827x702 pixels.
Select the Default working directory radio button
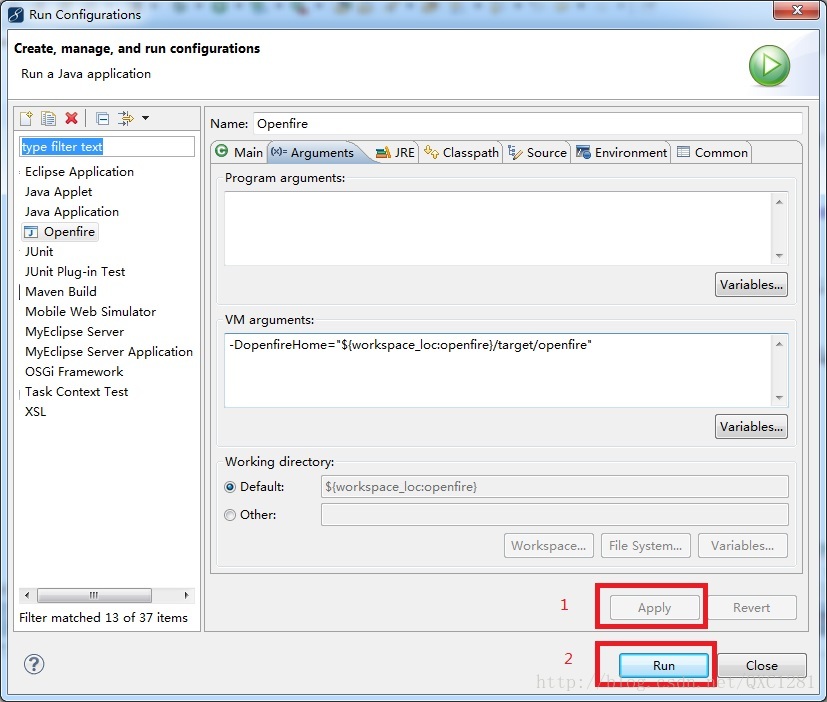230,487
